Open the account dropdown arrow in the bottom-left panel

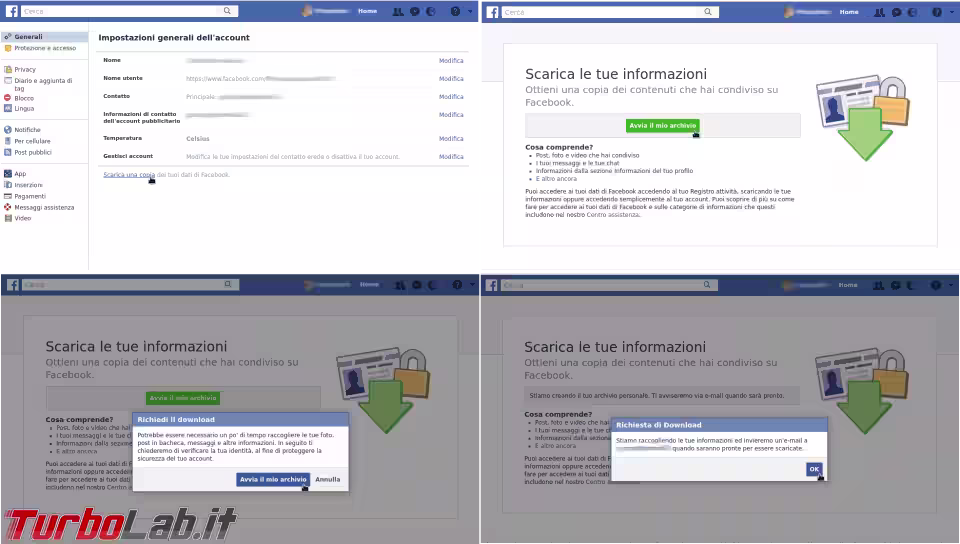[472, 285]
